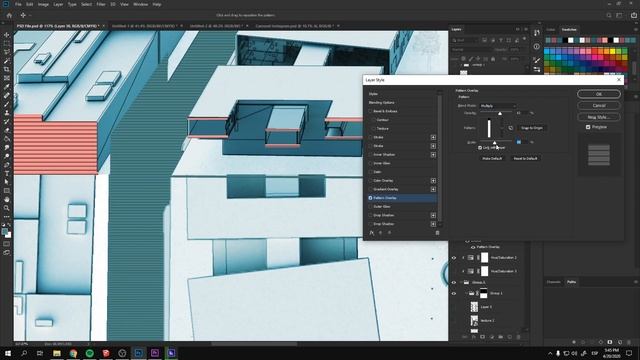Click the Share icon at top right
This screenshot has height=360, width=640.
(x=633, y=15)
